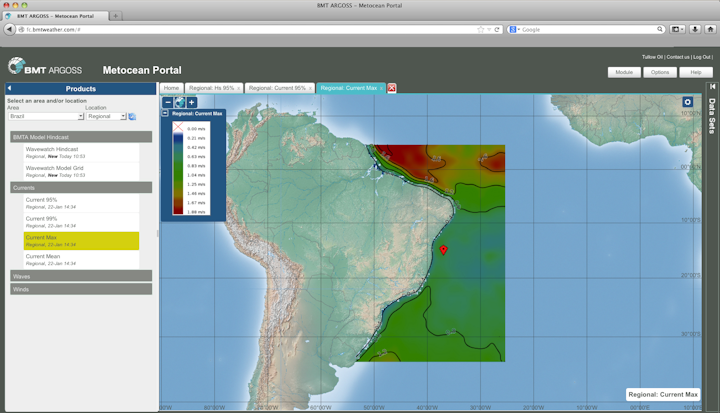The height and width of the screenshot is (413, 720).
Task: Open the Location dropdown set to Regional
Action: 106,117
